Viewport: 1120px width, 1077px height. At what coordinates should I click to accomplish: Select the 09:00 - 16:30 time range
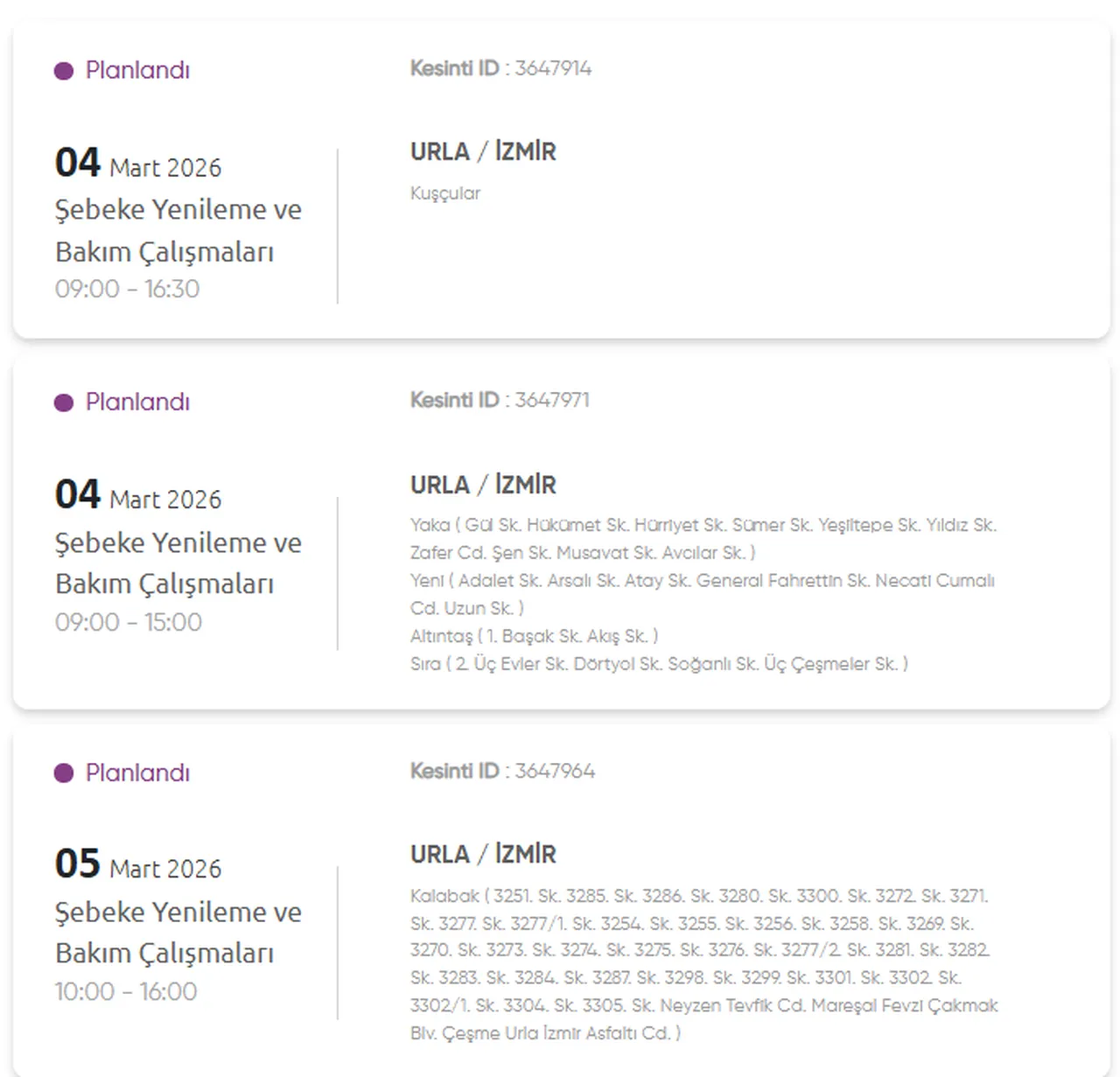pos(127,289)
